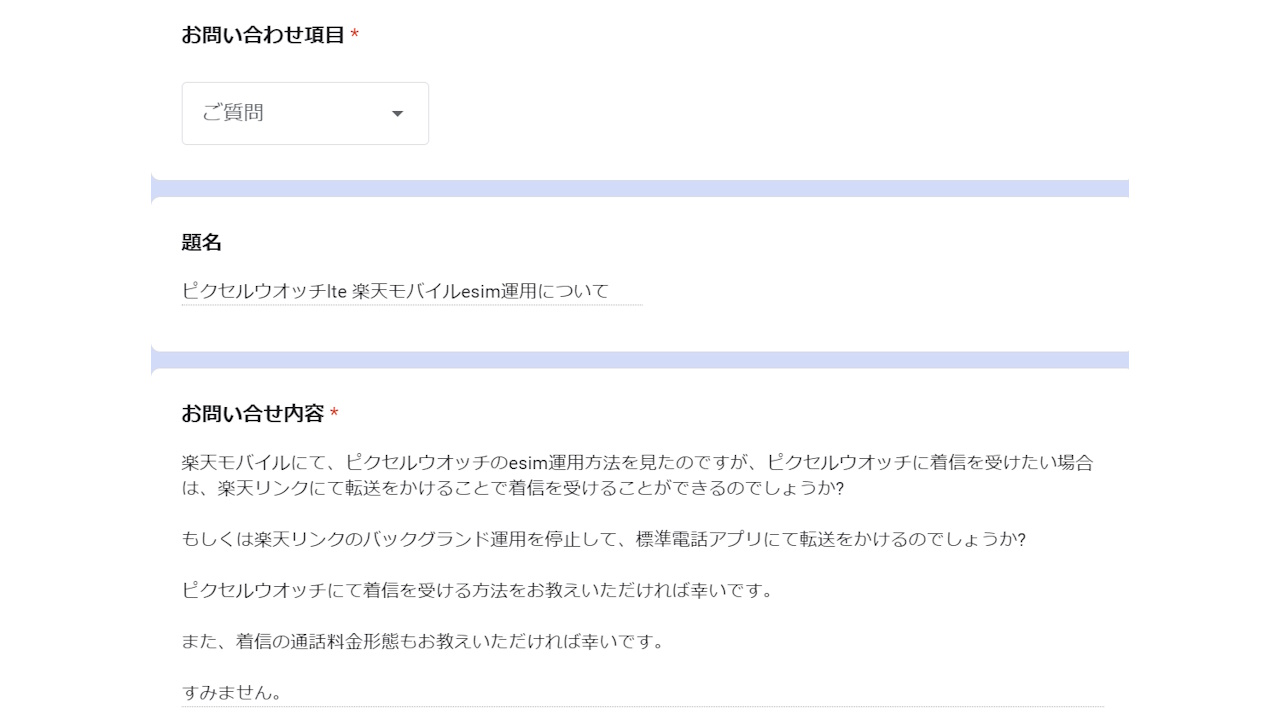The image size is (1280, 720).
Task: Click the お問い合せ内容 heading label
Action: tap(253, 413)
